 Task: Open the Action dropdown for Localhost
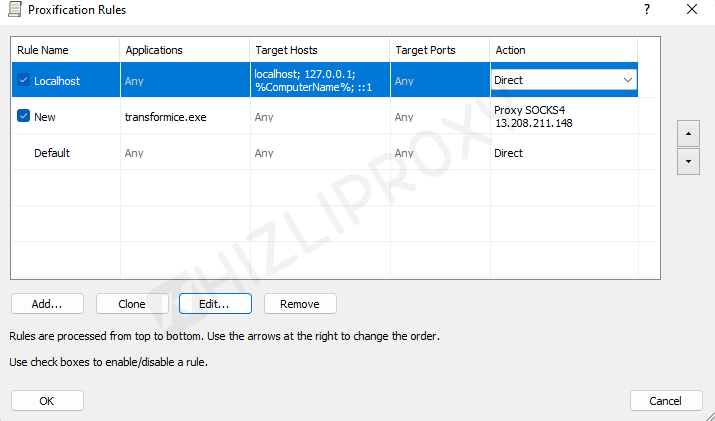point(627,80)
